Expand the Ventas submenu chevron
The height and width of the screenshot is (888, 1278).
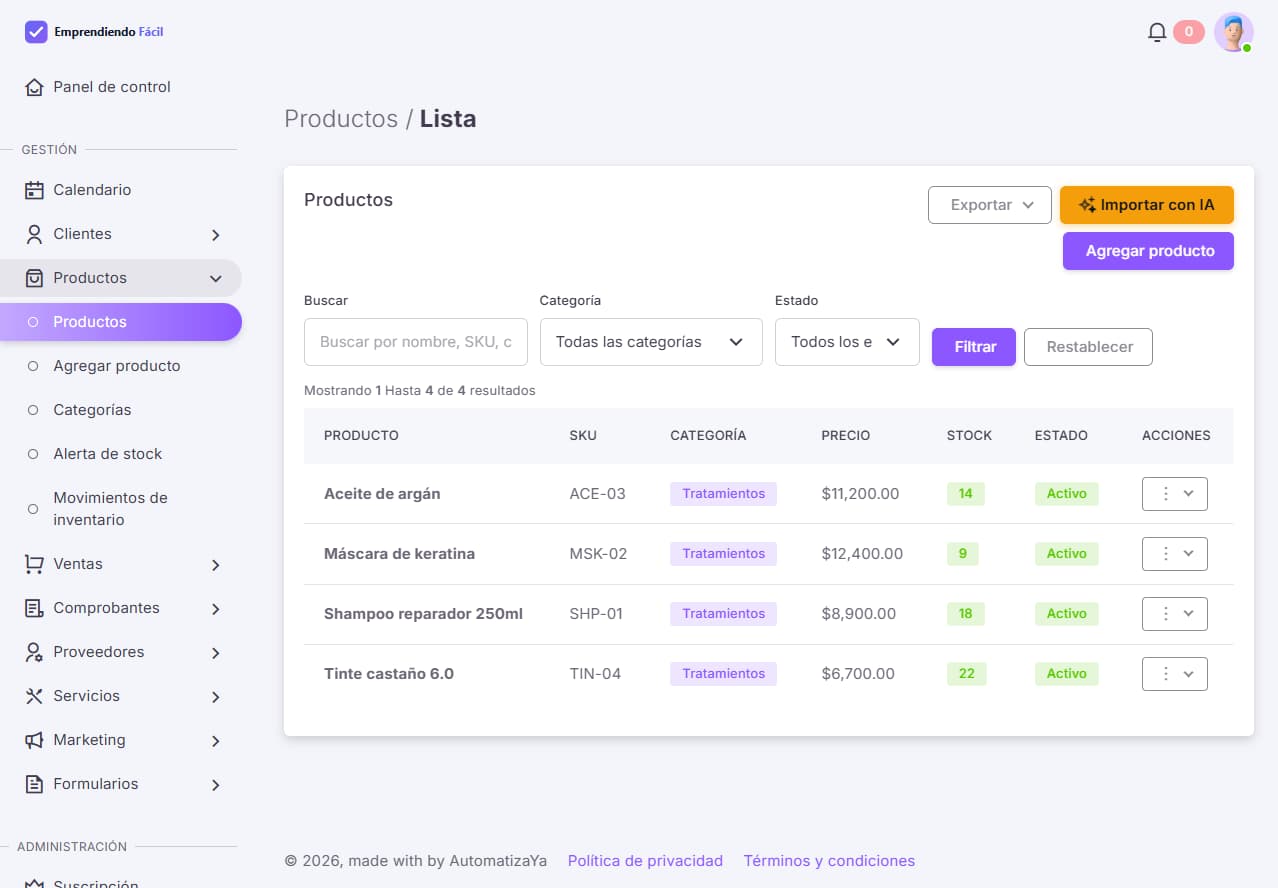pyautogui.click(x=216, y=565)
